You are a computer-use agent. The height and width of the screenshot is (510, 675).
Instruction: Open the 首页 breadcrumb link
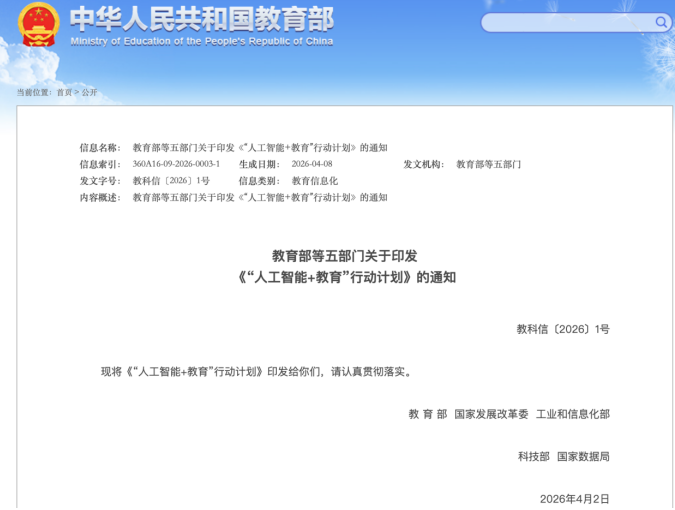[x=64, y=92]
